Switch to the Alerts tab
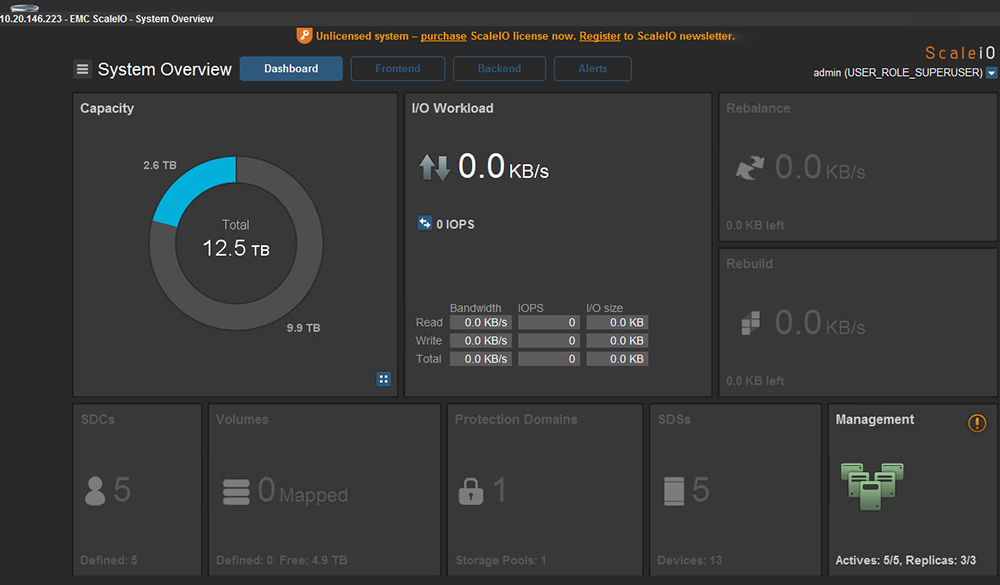 (x=592, y=68)
